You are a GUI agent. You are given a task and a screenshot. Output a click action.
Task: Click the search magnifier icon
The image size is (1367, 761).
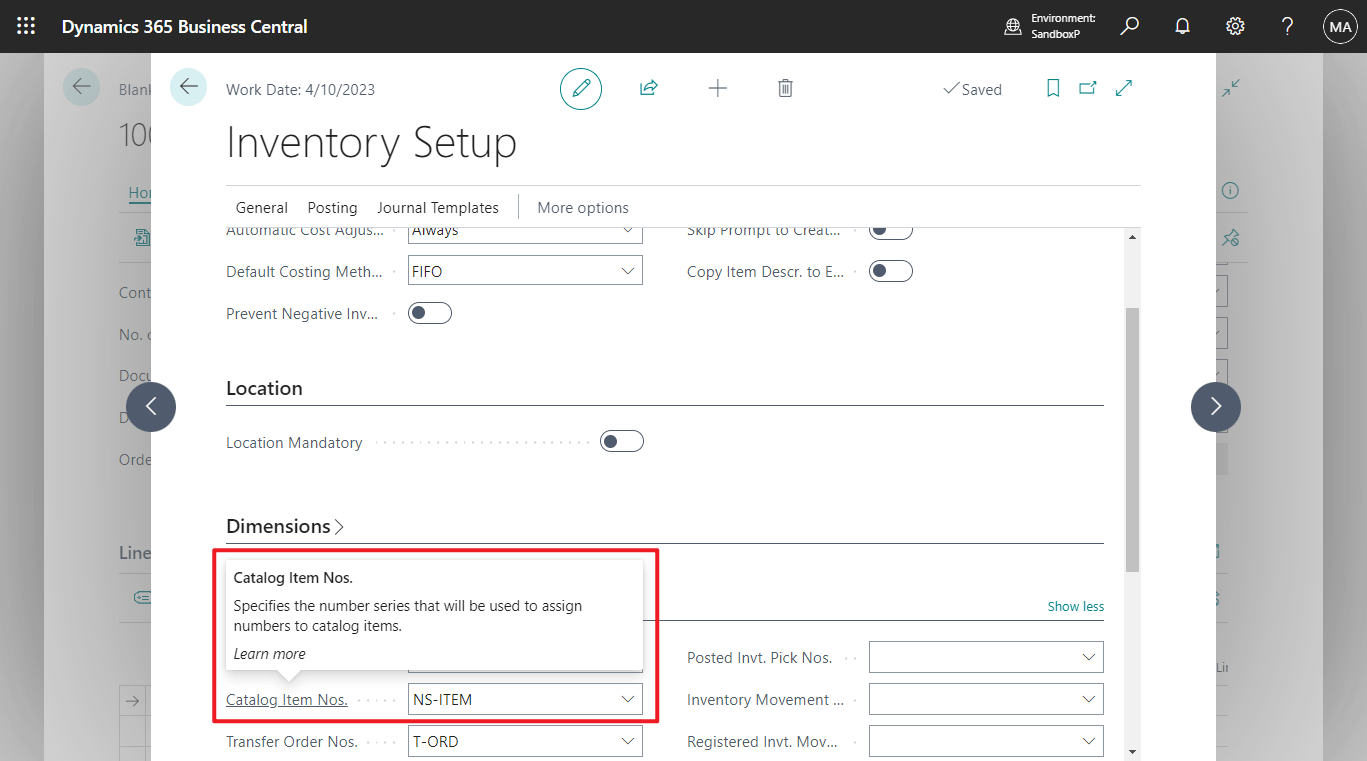pyautogui.click(x=1129, y=26)
